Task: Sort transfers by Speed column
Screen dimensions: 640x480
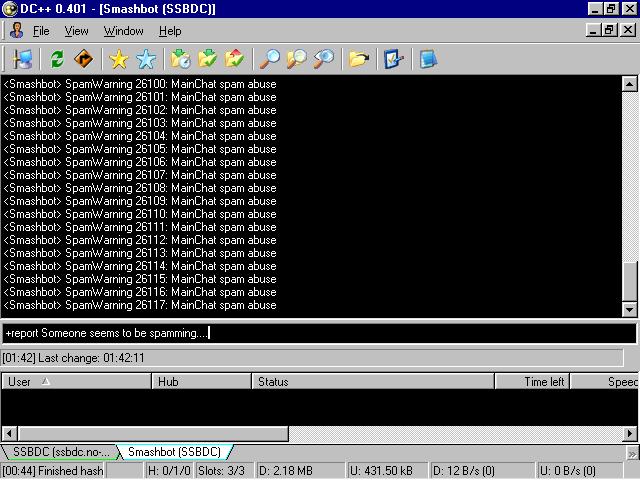Action: (x=604, y=382)
